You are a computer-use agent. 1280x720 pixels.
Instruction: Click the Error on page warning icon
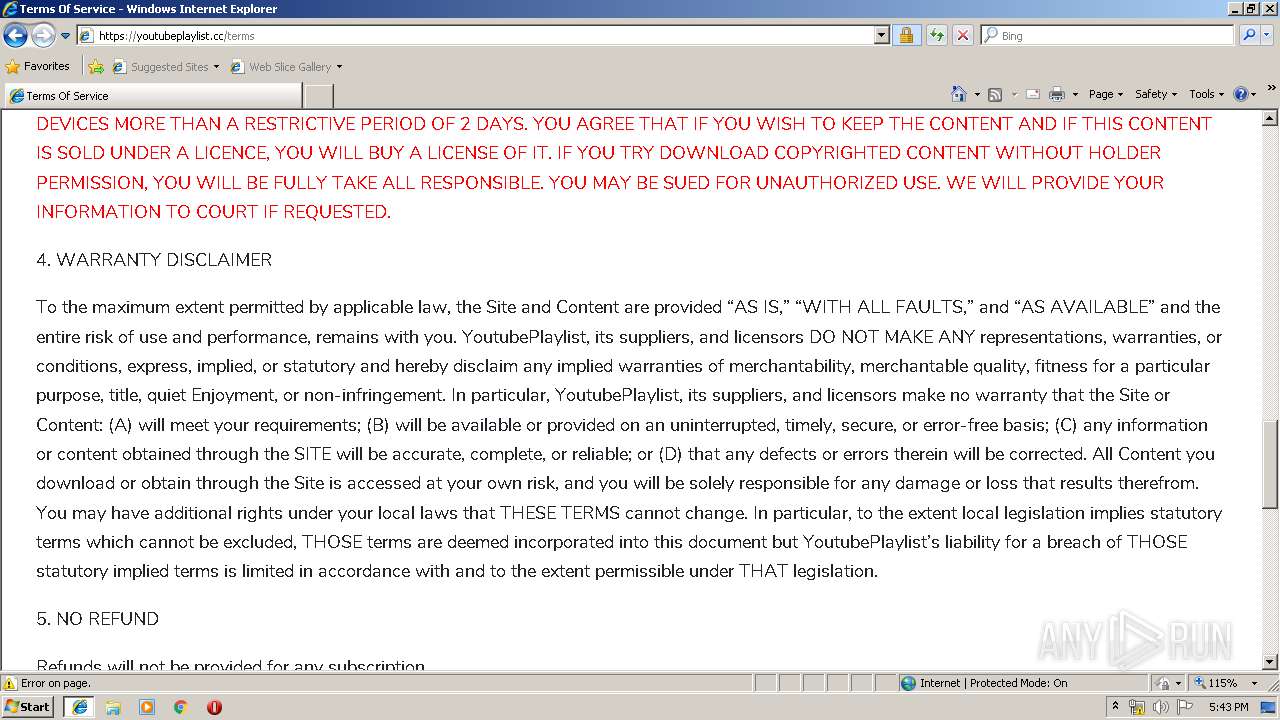(x=10, y=683)
